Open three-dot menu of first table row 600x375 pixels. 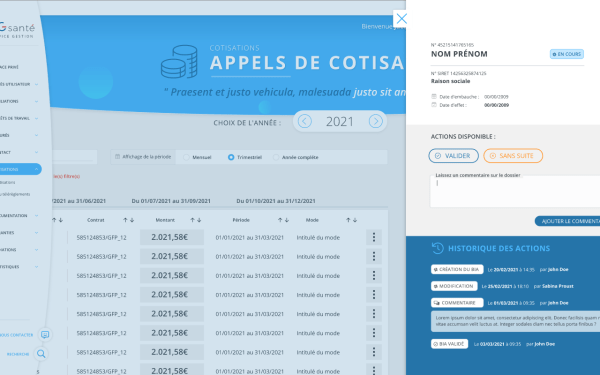[374, 237]
